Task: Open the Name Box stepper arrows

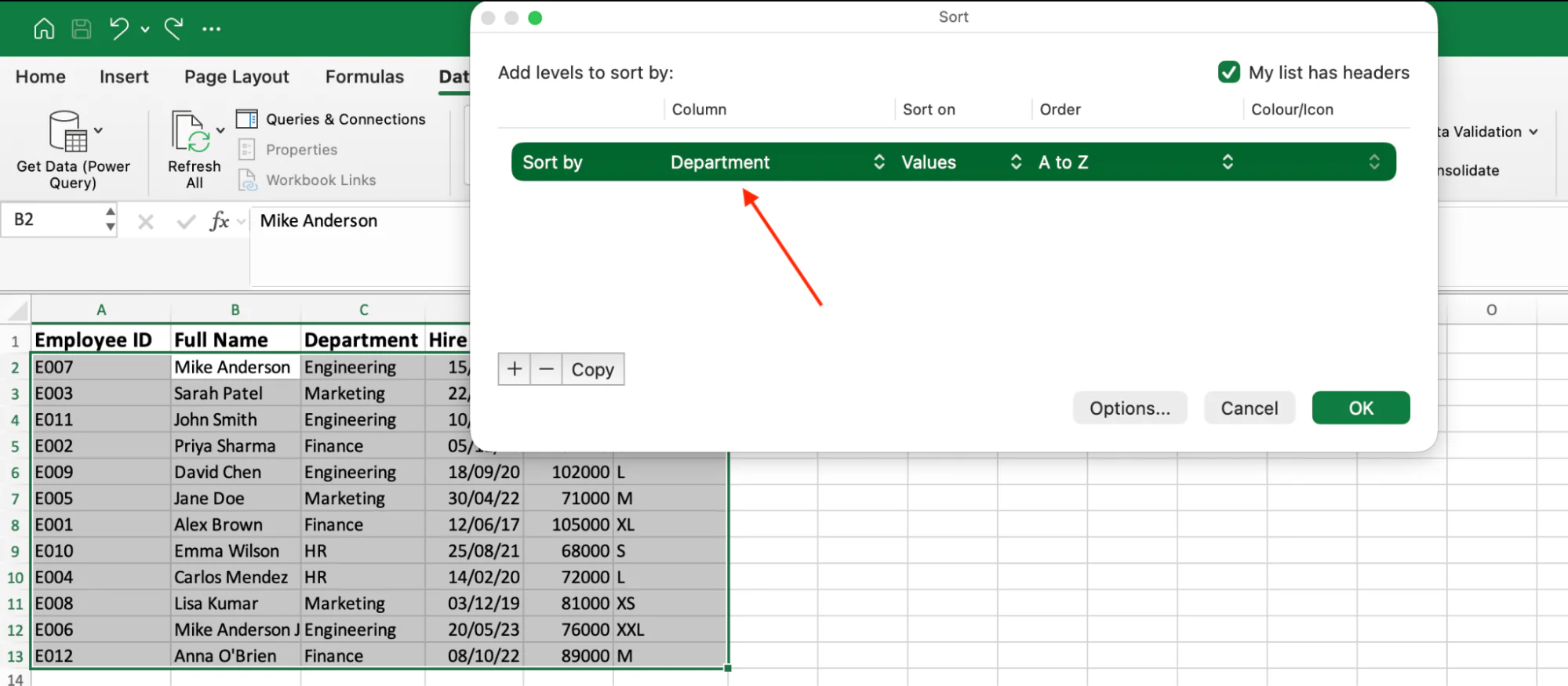Action: pos(111,220)
